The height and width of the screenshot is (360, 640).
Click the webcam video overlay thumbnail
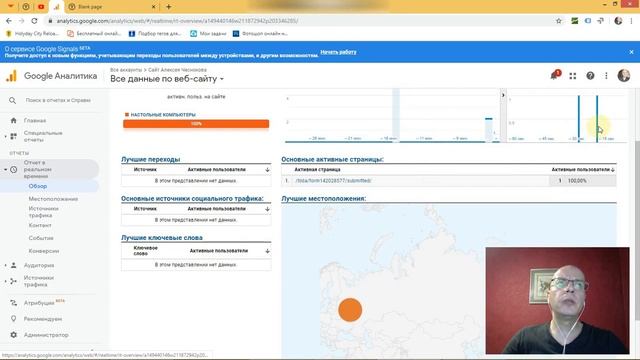[558, 300]
